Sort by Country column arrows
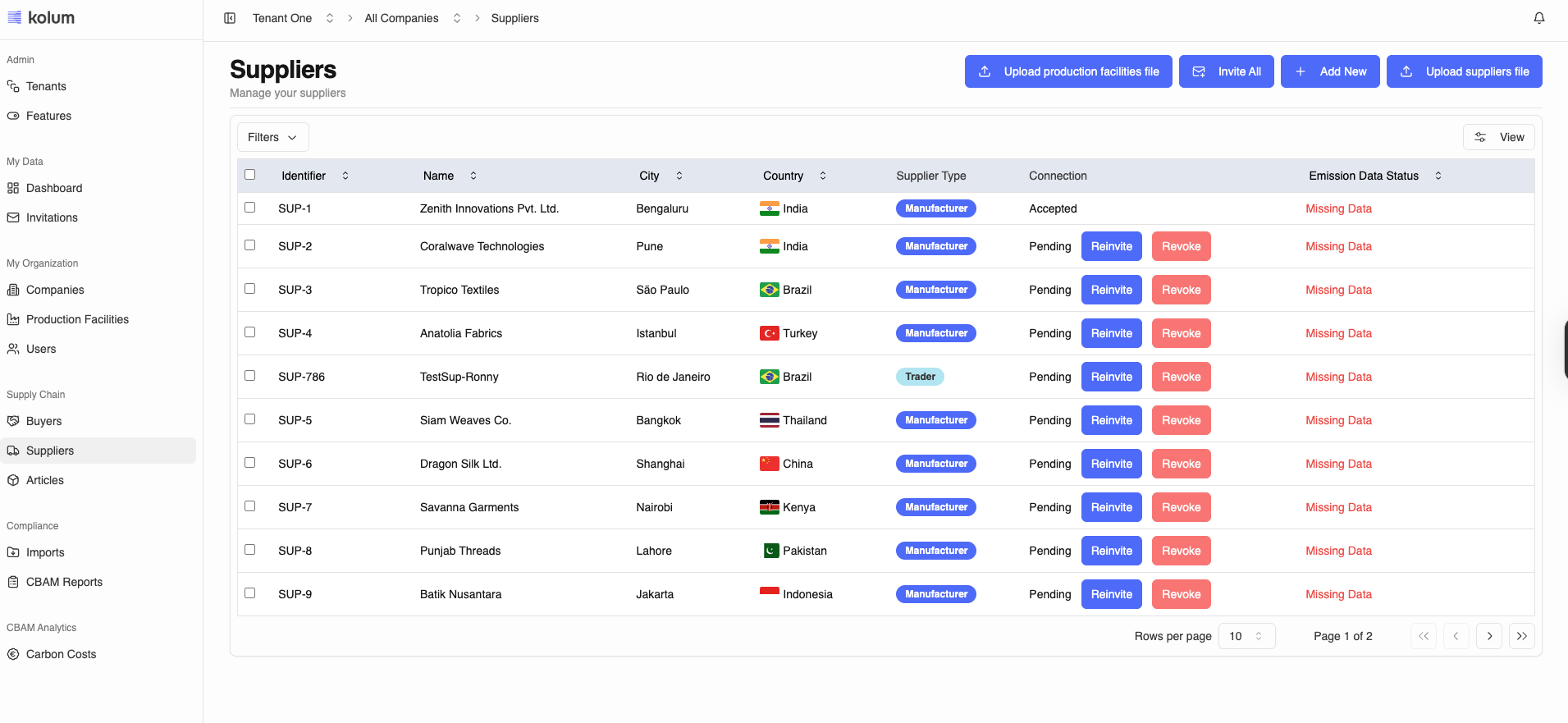This screenshot has height=723, width=1568. [822, 176]
